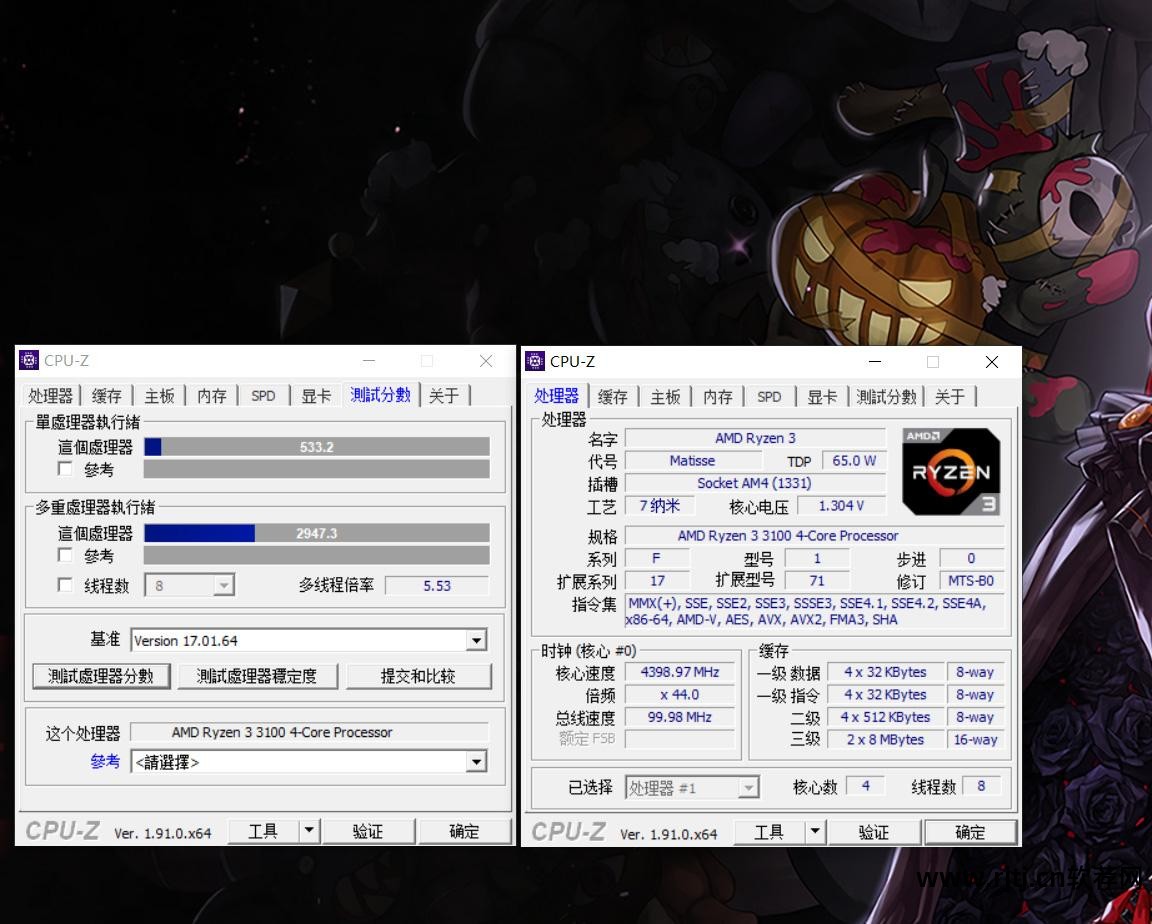Open the 參考 <請選擇> reference processor dropdown
The image size is (1152, 924).
click(476, 762)
